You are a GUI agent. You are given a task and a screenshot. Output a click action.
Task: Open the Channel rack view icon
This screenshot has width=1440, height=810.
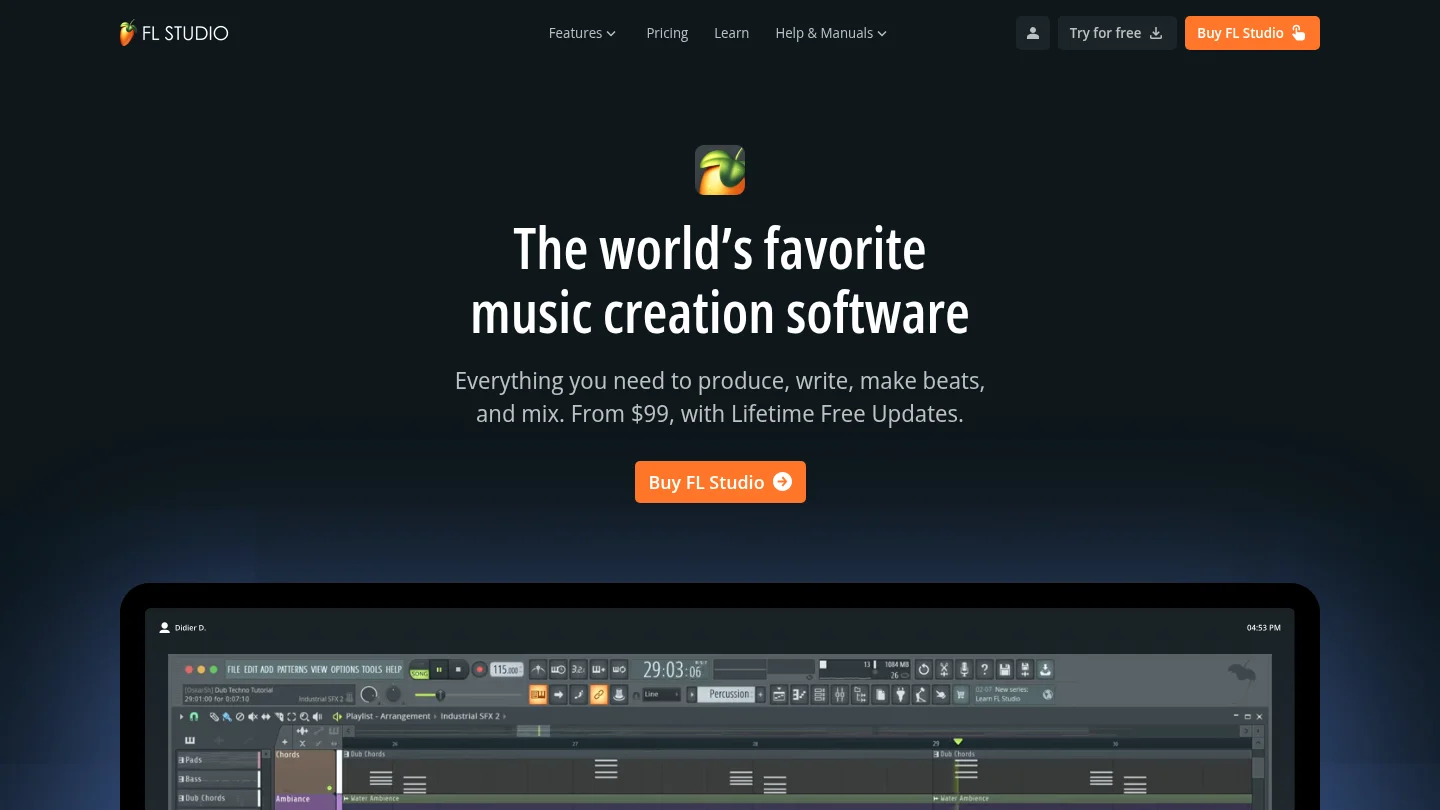(x=819, y=694)
